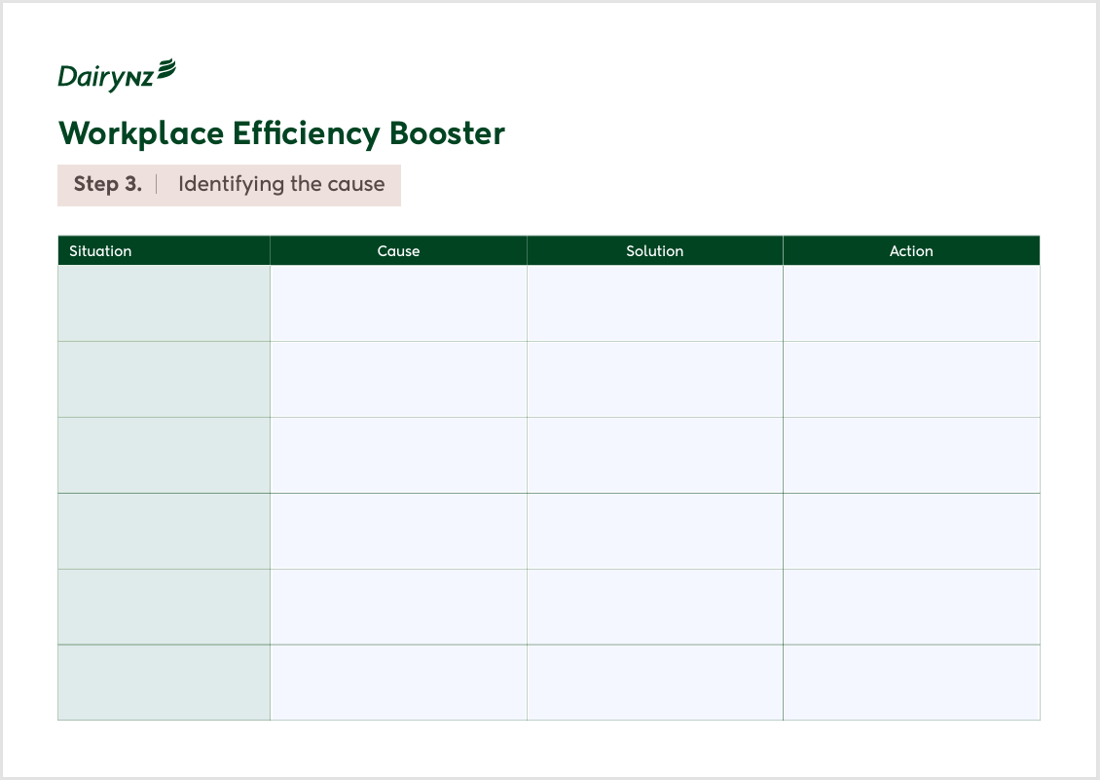The image size is (1100, 780).
Task: Click the 'Step 3.' label
Action: 107,184
